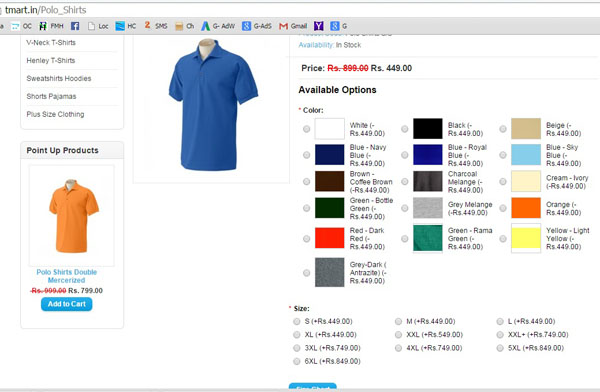Screen dimensions: 600x392
Task: Select Brown - Coffee Brown radio button
Action: tap(307, 181)
